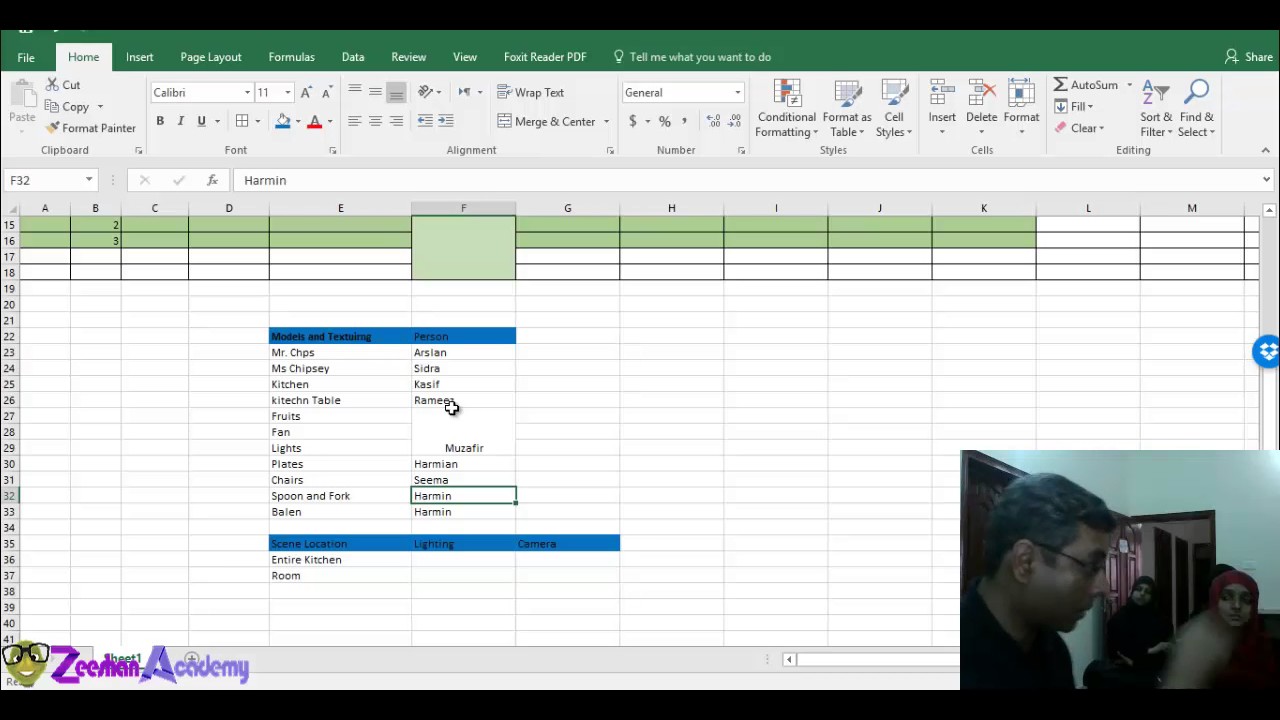Open the fill color dropdown arrow
Viewport: 1280px width, 720px height.
pos(298,122)
